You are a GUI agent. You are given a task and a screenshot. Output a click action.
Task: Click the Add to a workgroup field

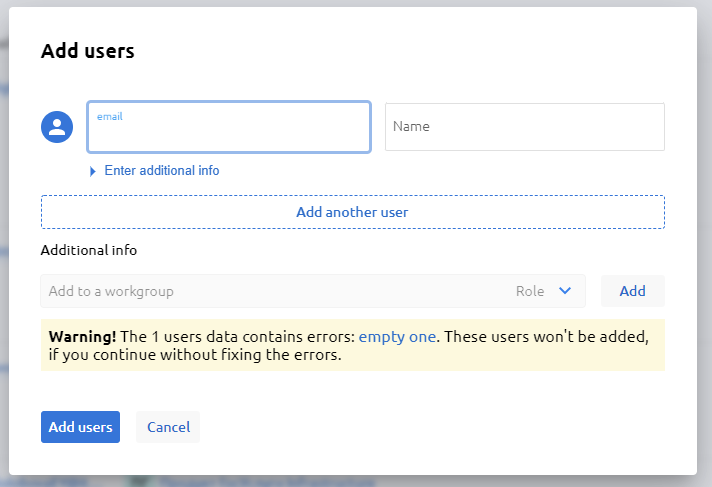click(x=270, y=291)
